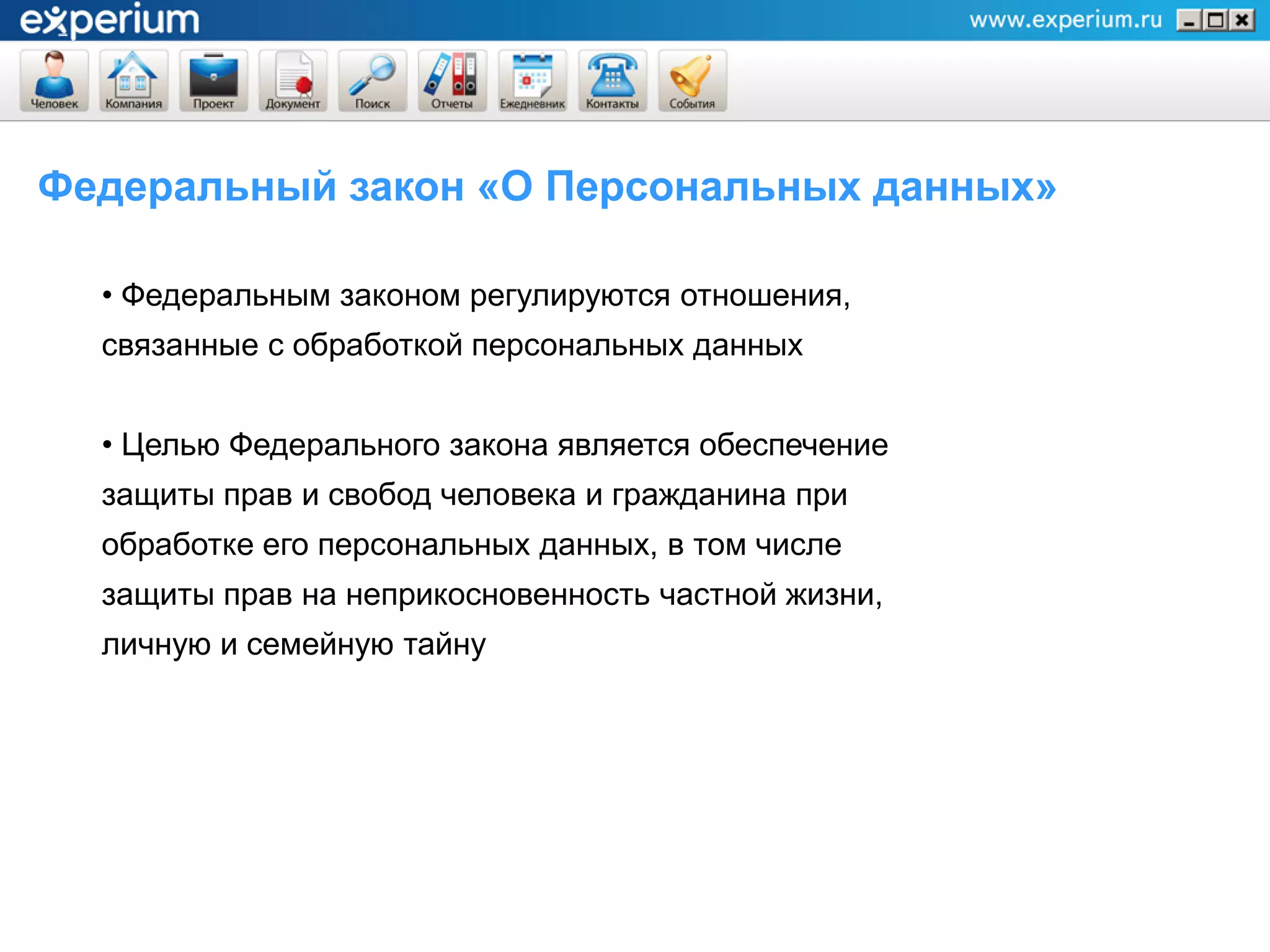The image size is (1270, 952).
Task: Open the Компания house icon
Action: pos(133,75)
